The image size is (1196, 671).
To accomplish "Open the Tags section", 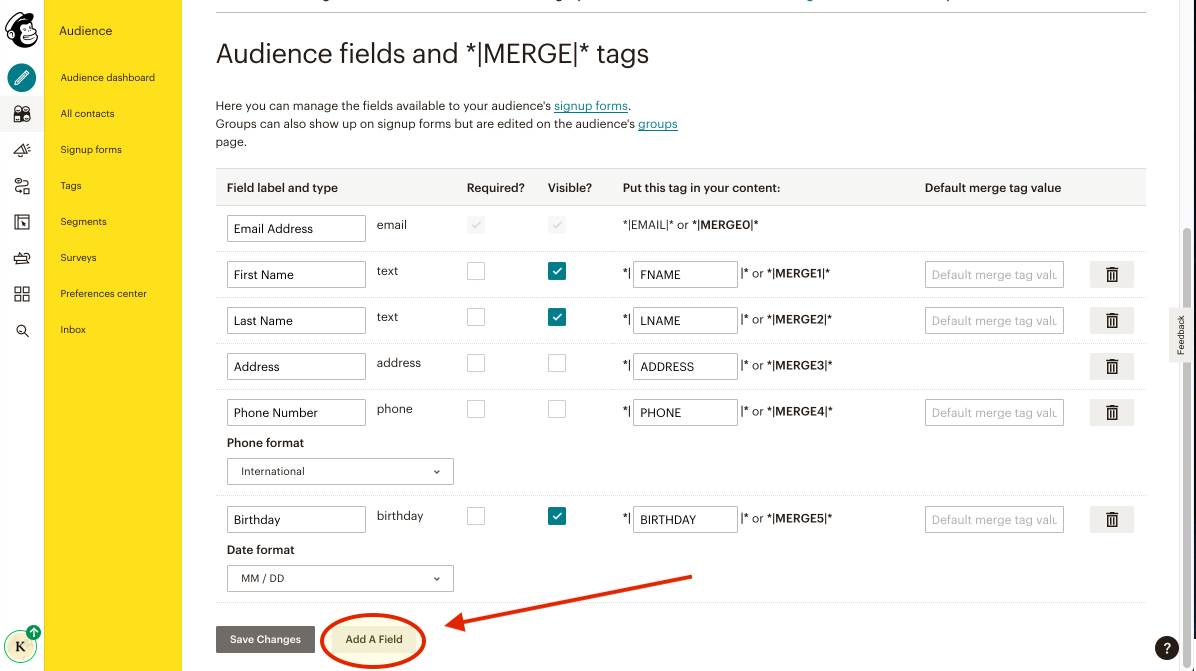I will [70, 185].
